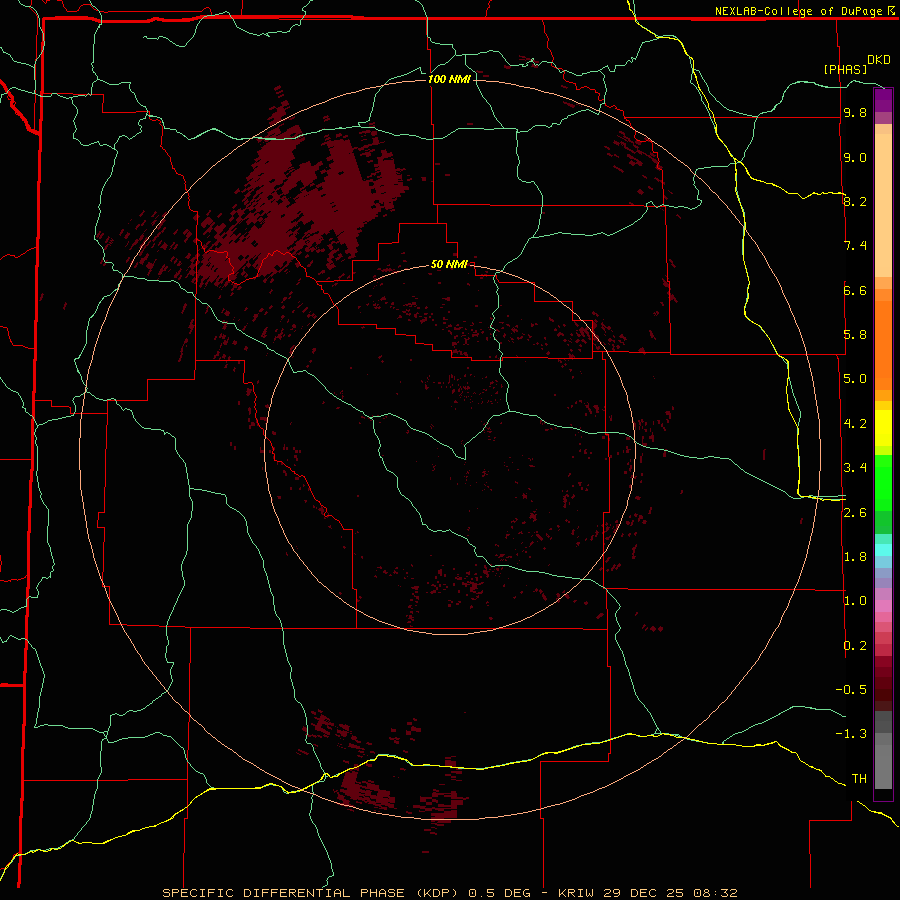Select the 1.8 value on the color scale
Screen dimensions: 900x900
point(855,557)
